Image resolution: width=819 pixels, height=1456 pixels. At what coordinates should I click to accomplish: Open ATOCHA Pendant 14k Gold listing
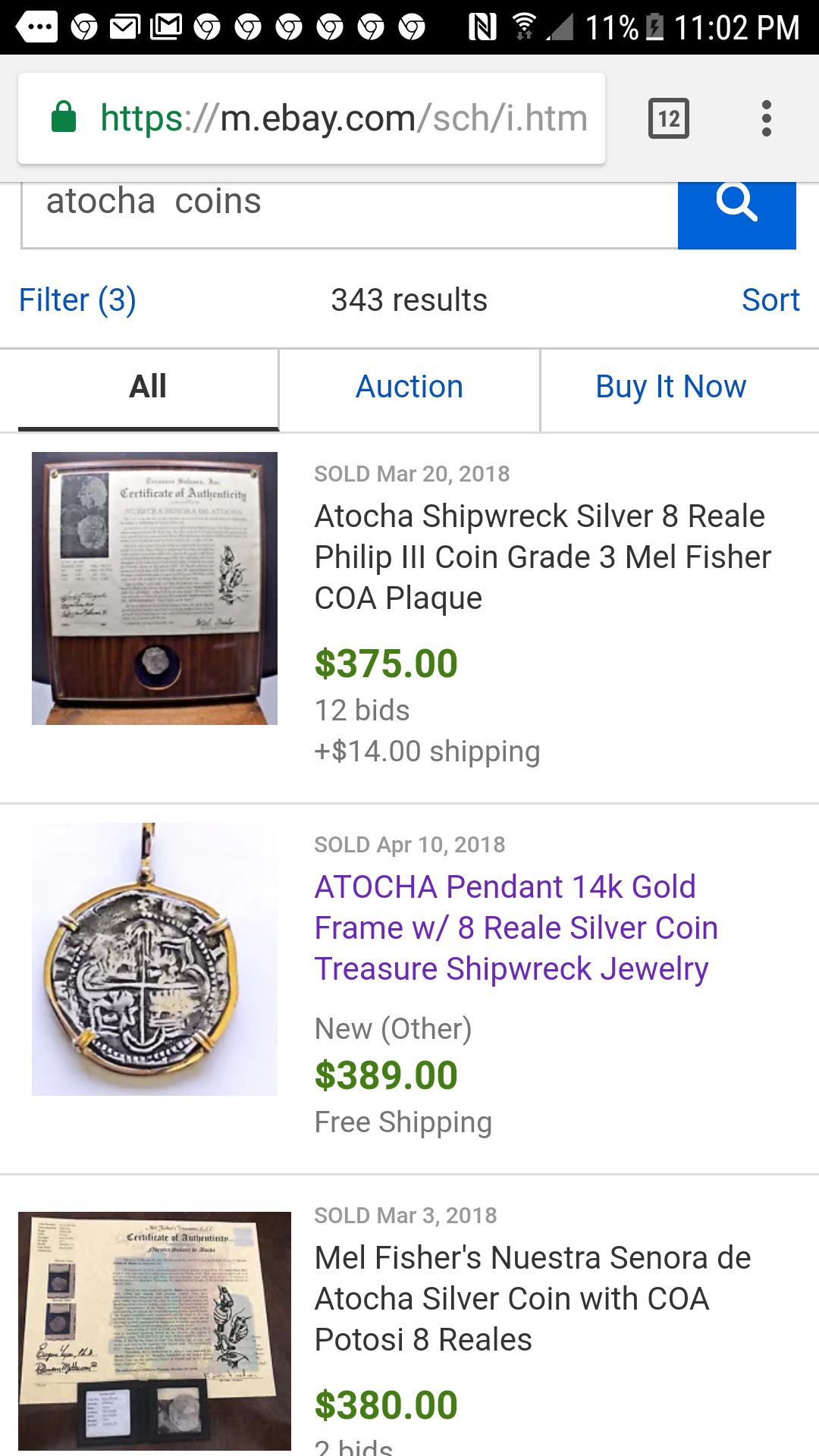[516, 927]
